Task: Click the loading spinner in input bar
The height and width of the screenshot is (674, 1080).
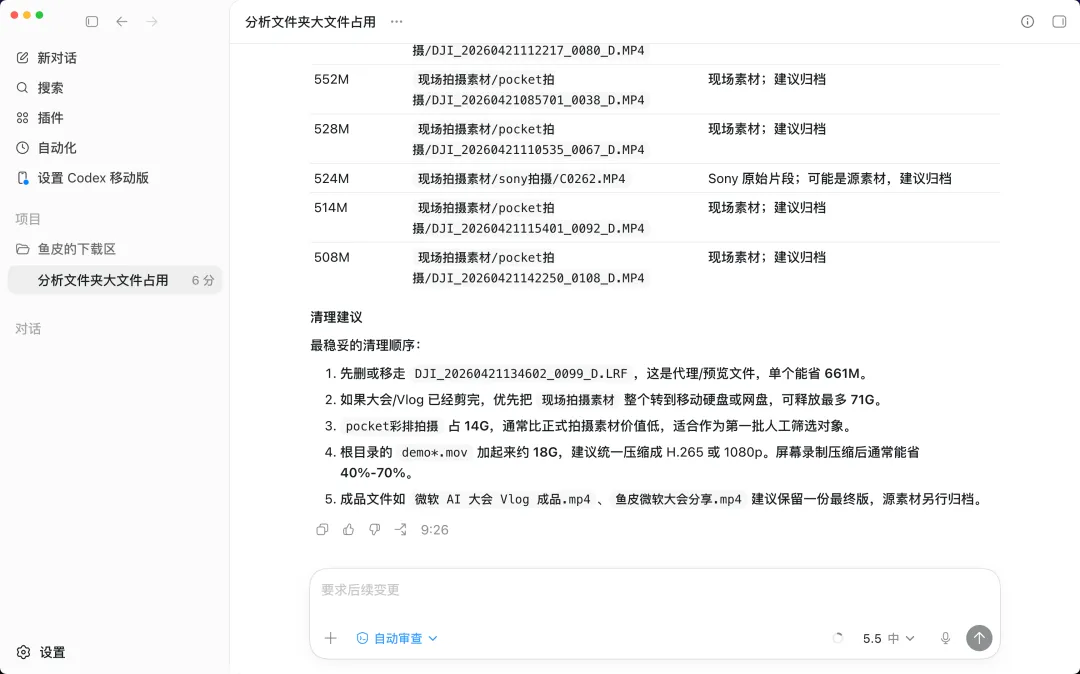Action: pyautogui.click(x=838, y=638)
